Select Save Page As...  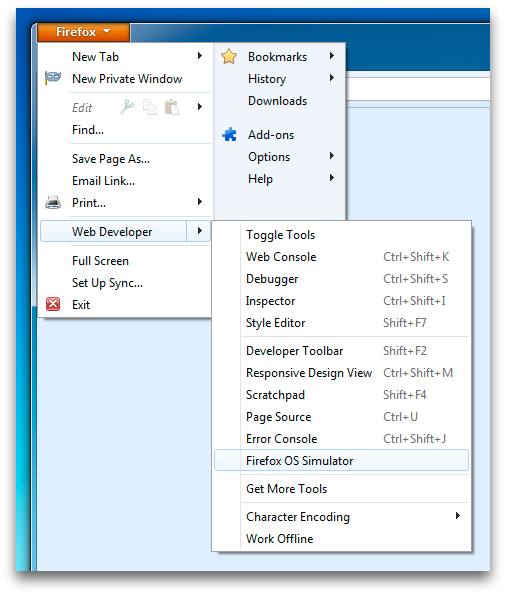click(125, 159)
